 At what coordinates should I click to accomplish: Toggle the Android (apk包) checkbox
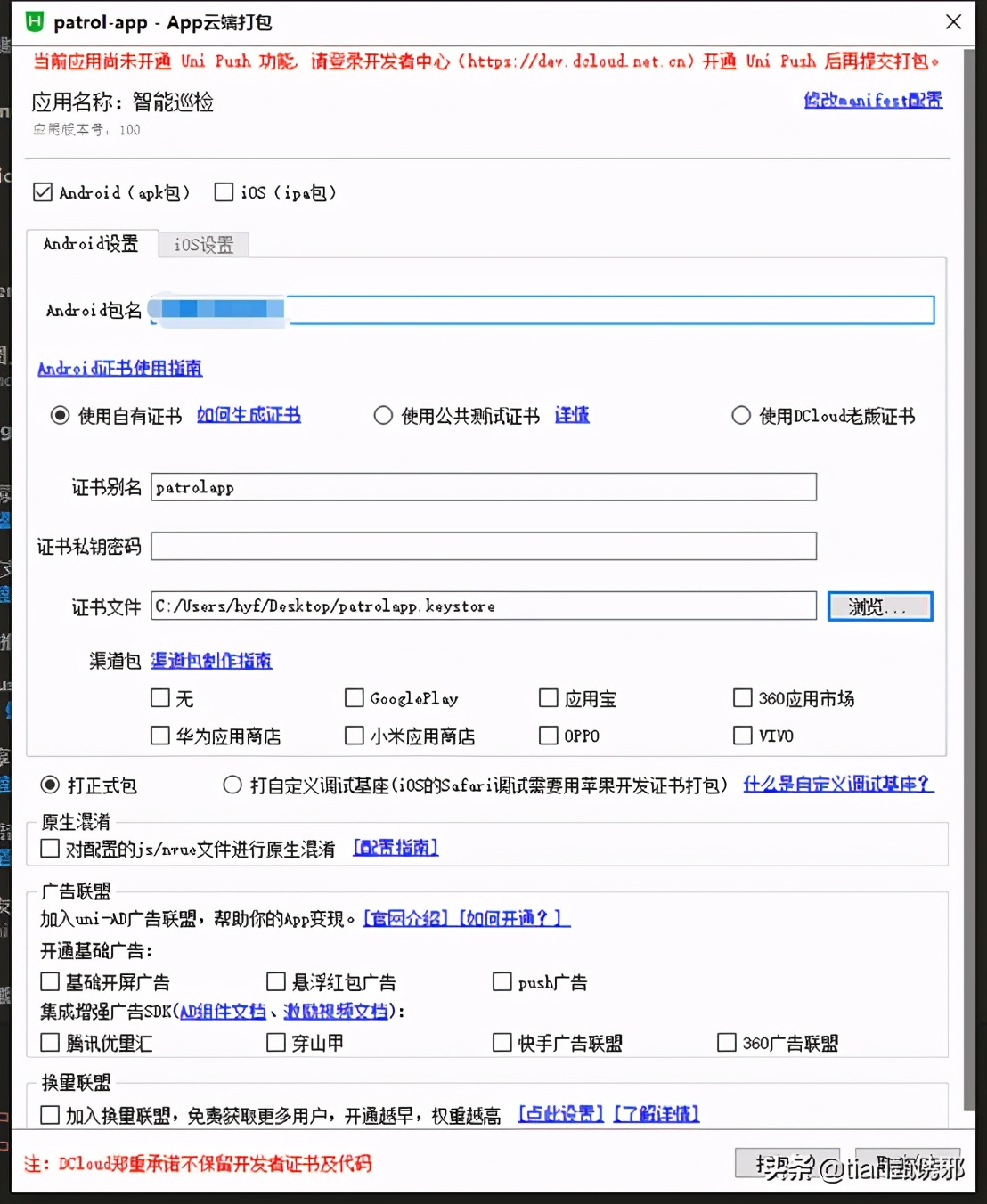43,192
